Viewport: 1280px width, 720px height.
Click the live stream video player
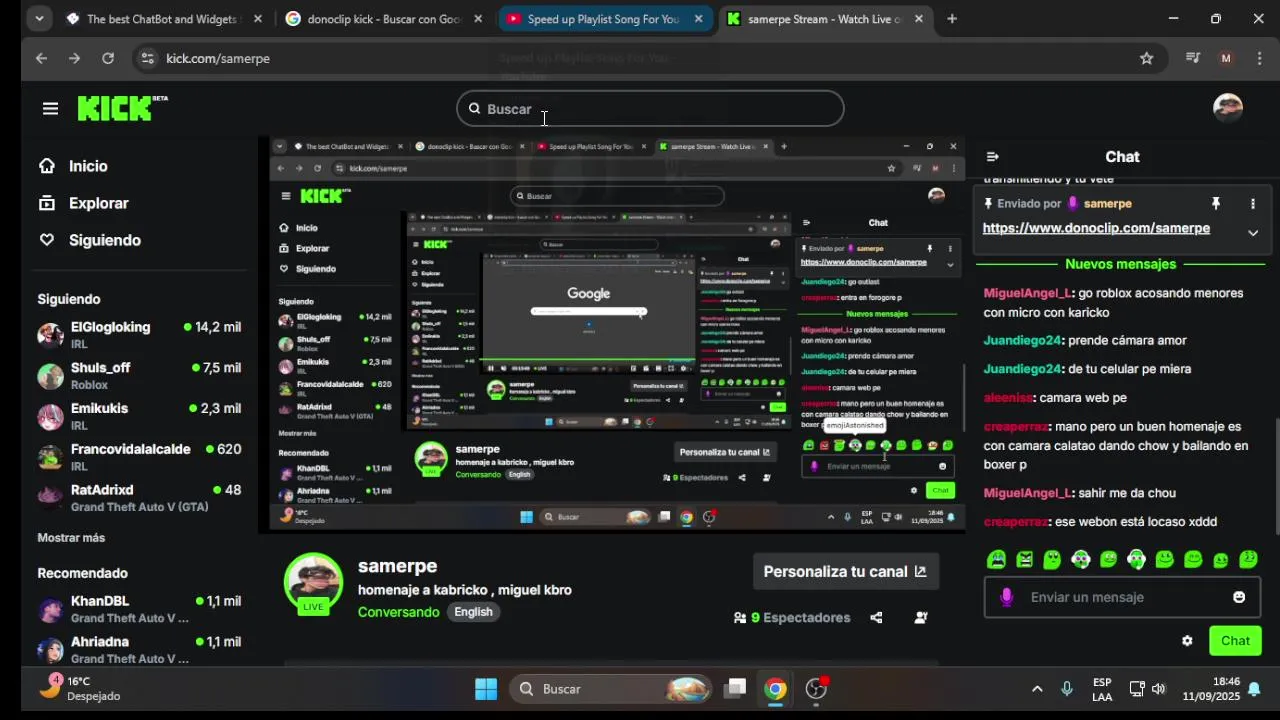pos(612,334)
